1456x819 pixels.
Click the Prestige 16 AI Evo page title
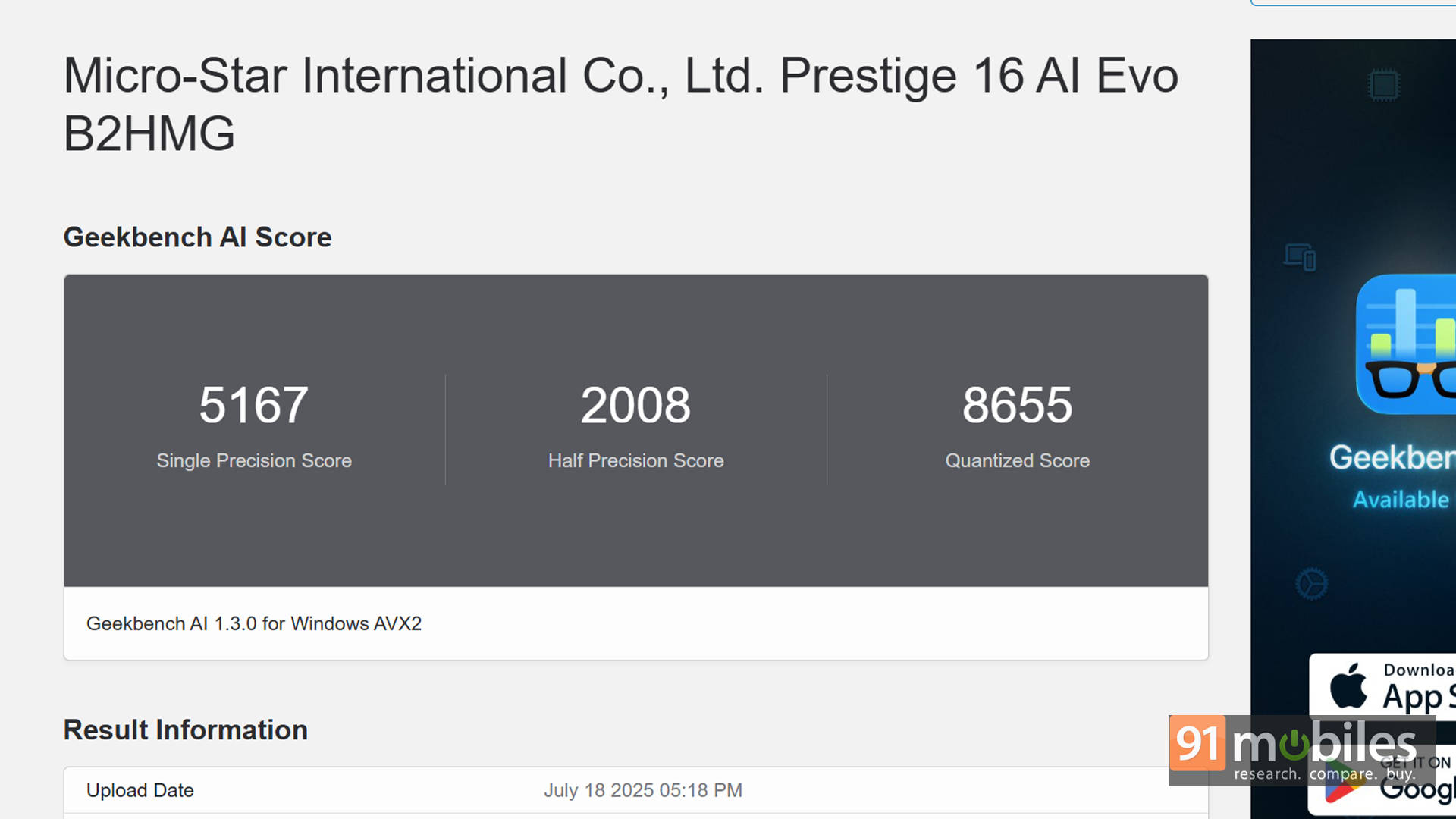click(x=620, y=104)
